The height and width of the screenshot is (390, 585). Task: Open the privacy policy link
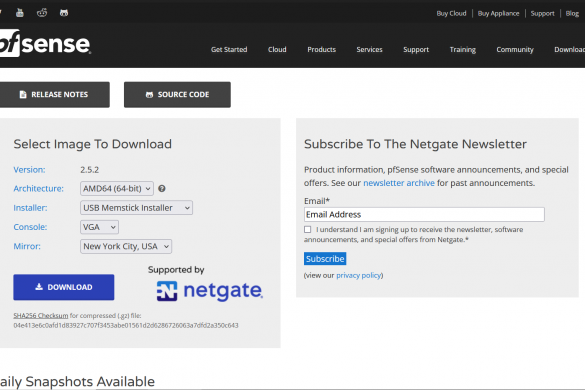[359, 275]
